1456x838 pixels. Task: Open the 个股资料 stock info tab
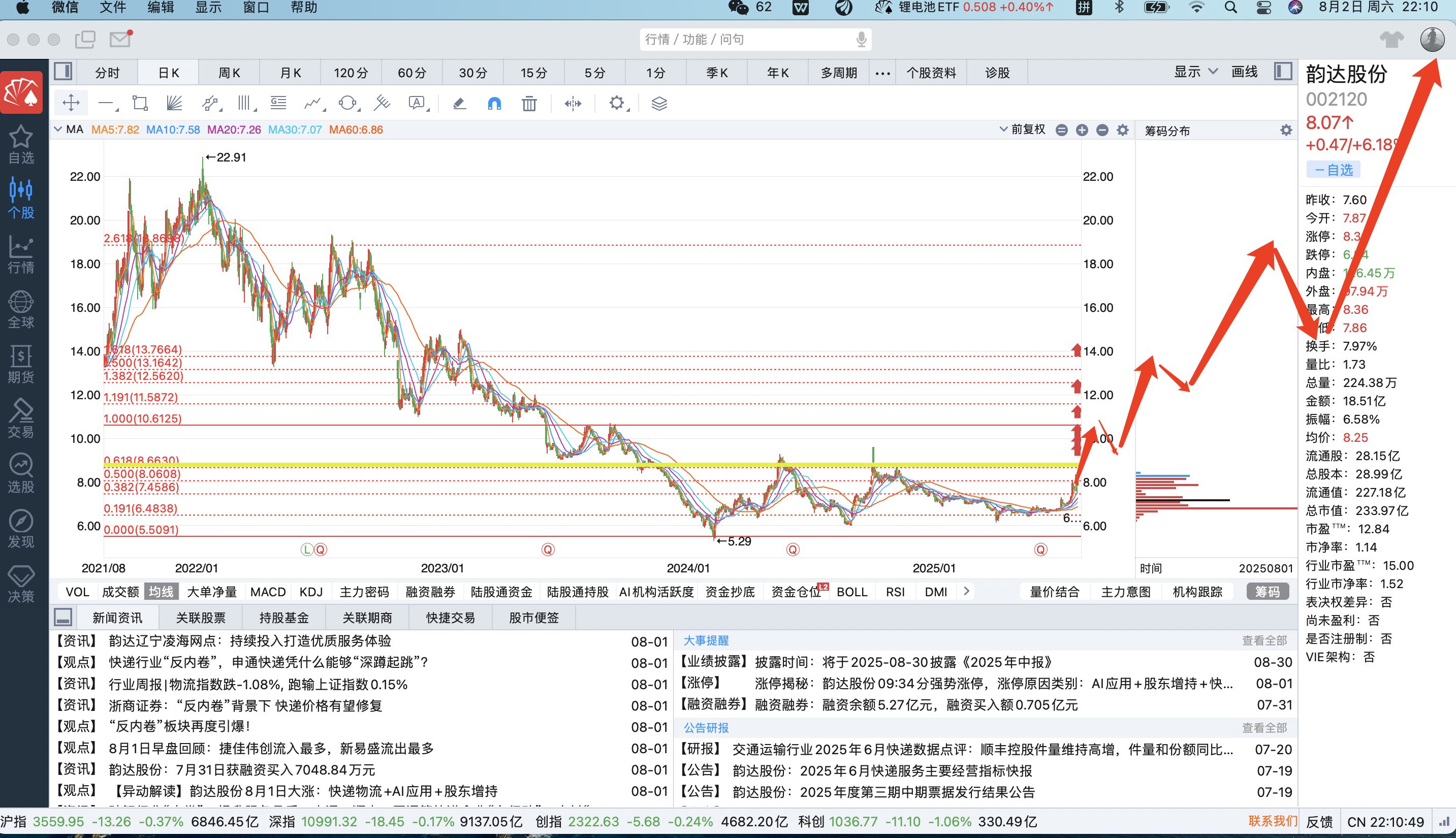(931, 73)
